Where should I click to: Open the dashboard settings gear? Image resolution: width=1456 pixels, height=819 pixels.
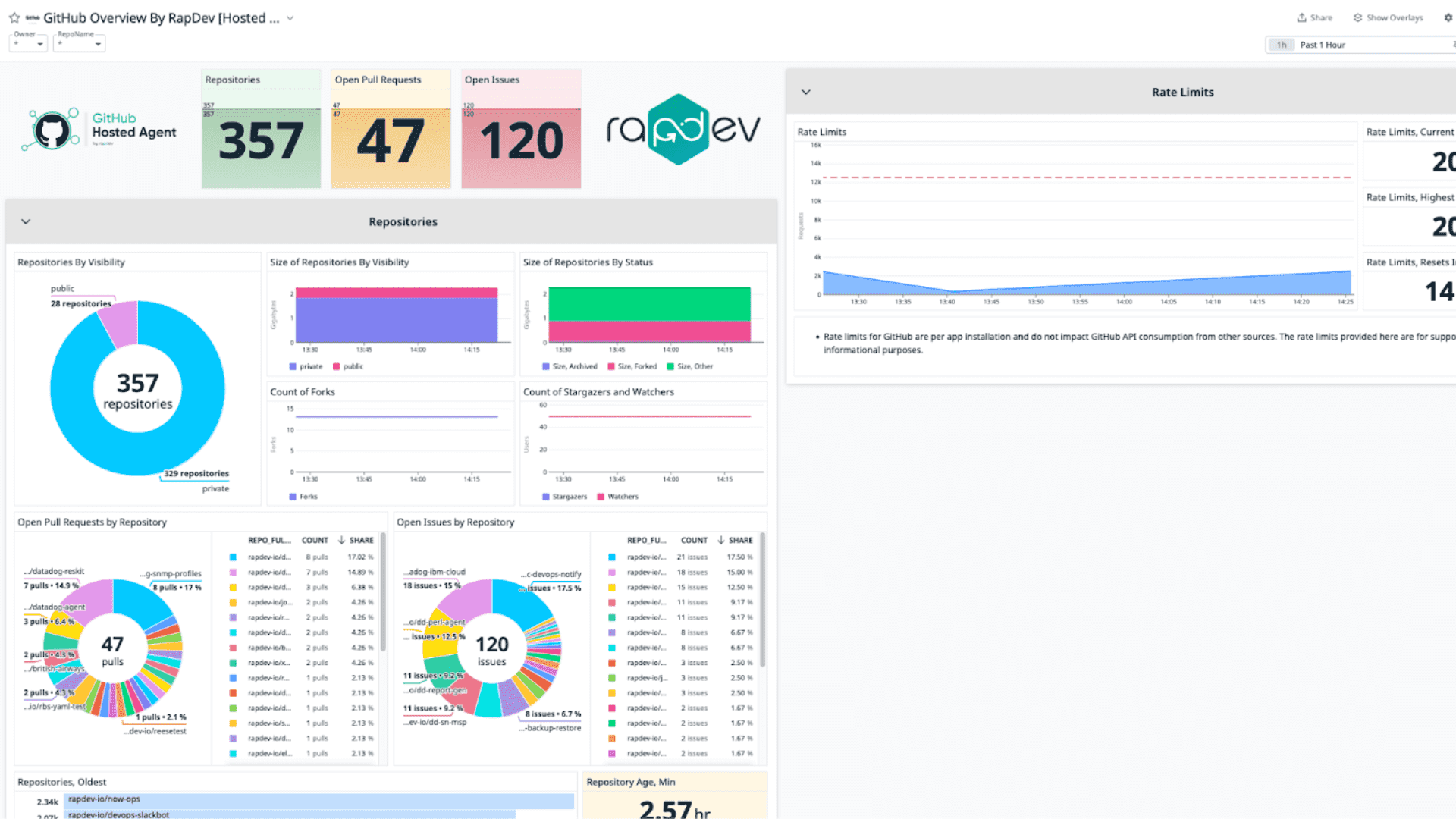click(x=1448, y=17)
